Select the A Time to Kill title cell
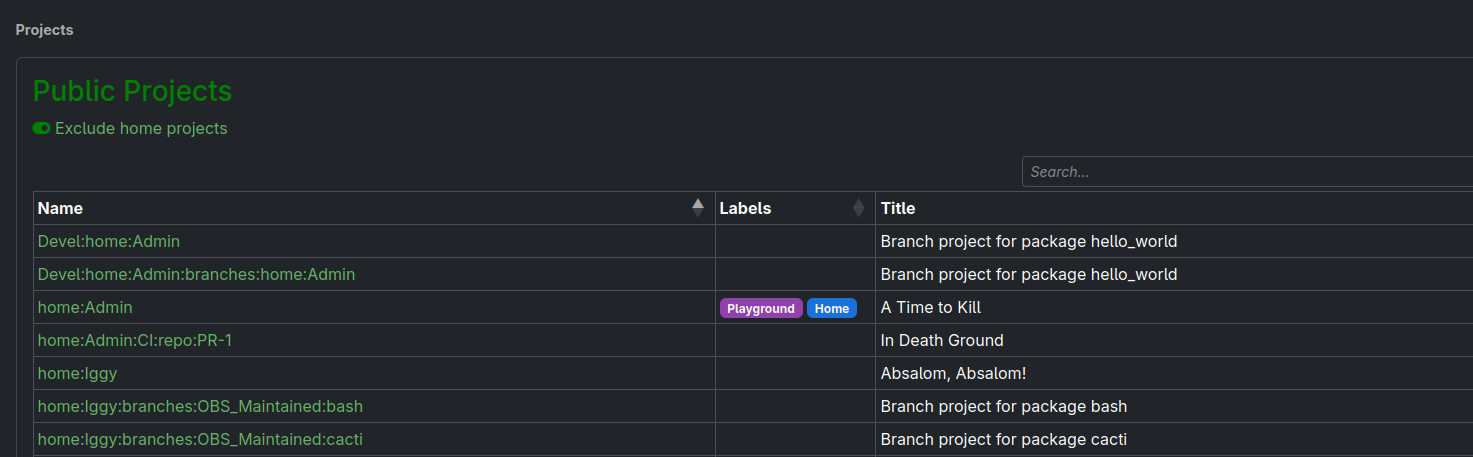 click(930, 307)
